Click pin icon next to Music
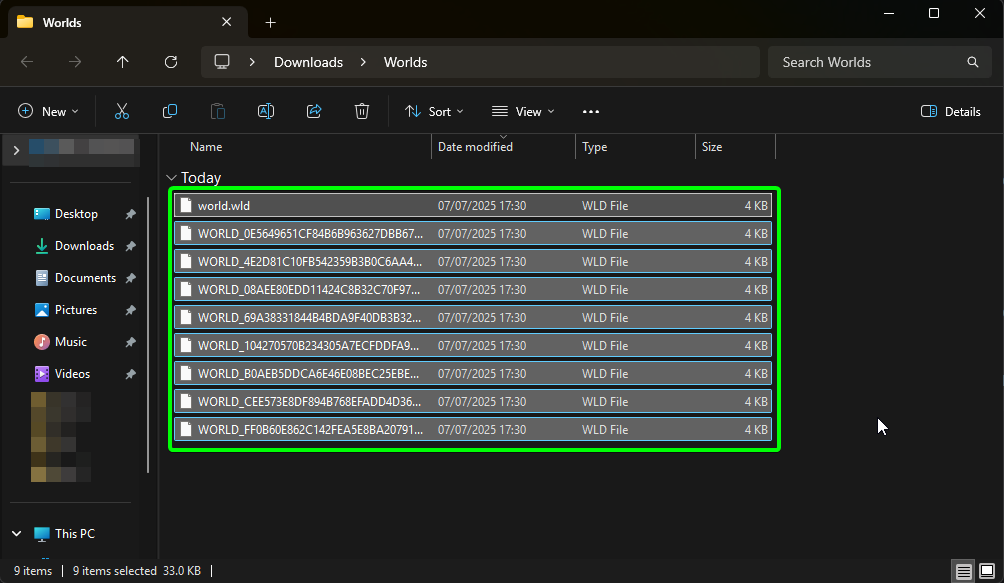 [x=131, y=342]
